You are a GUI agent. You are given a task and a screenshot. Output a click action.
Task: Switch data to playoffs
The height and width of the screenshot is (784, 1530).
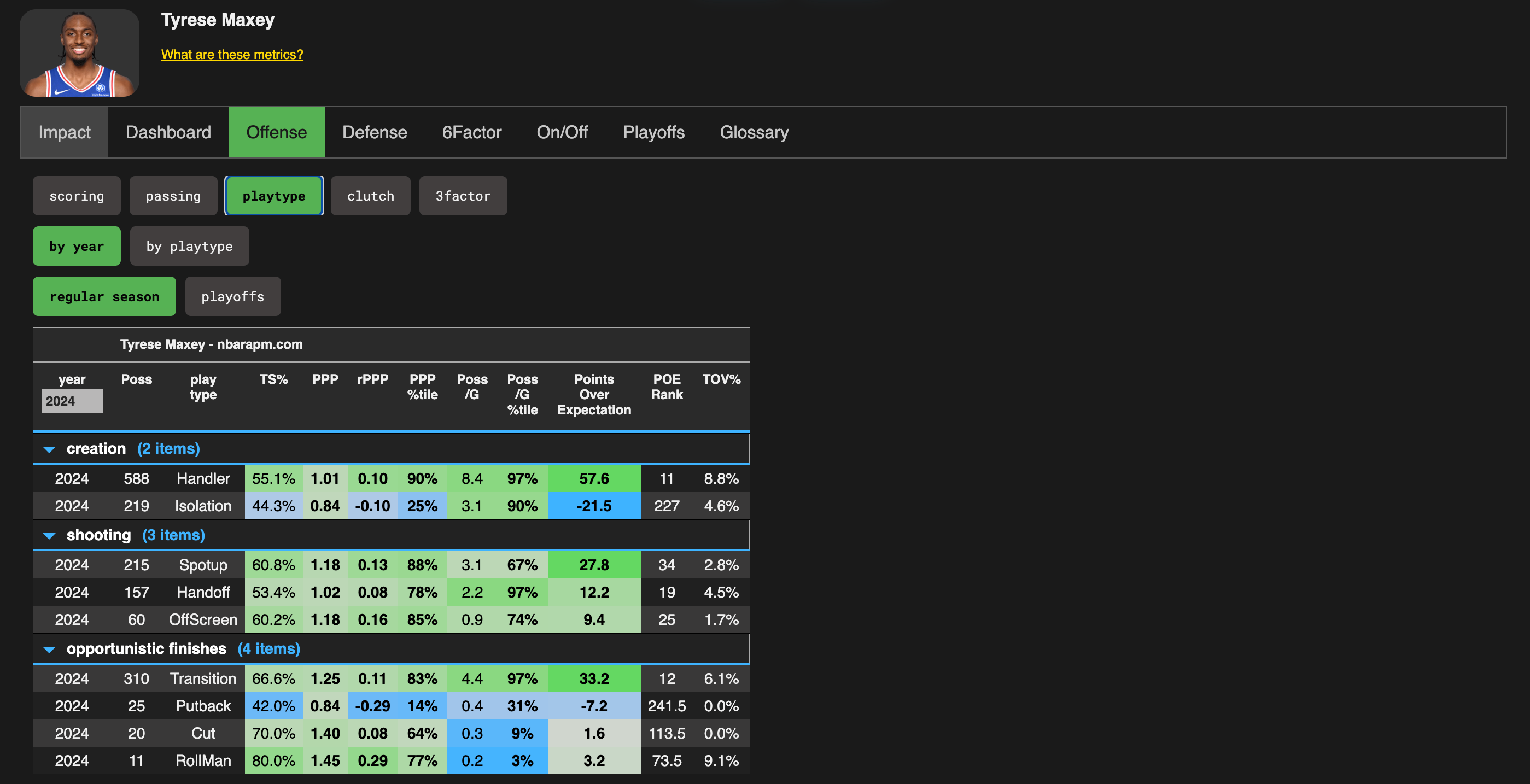point(232,297)
